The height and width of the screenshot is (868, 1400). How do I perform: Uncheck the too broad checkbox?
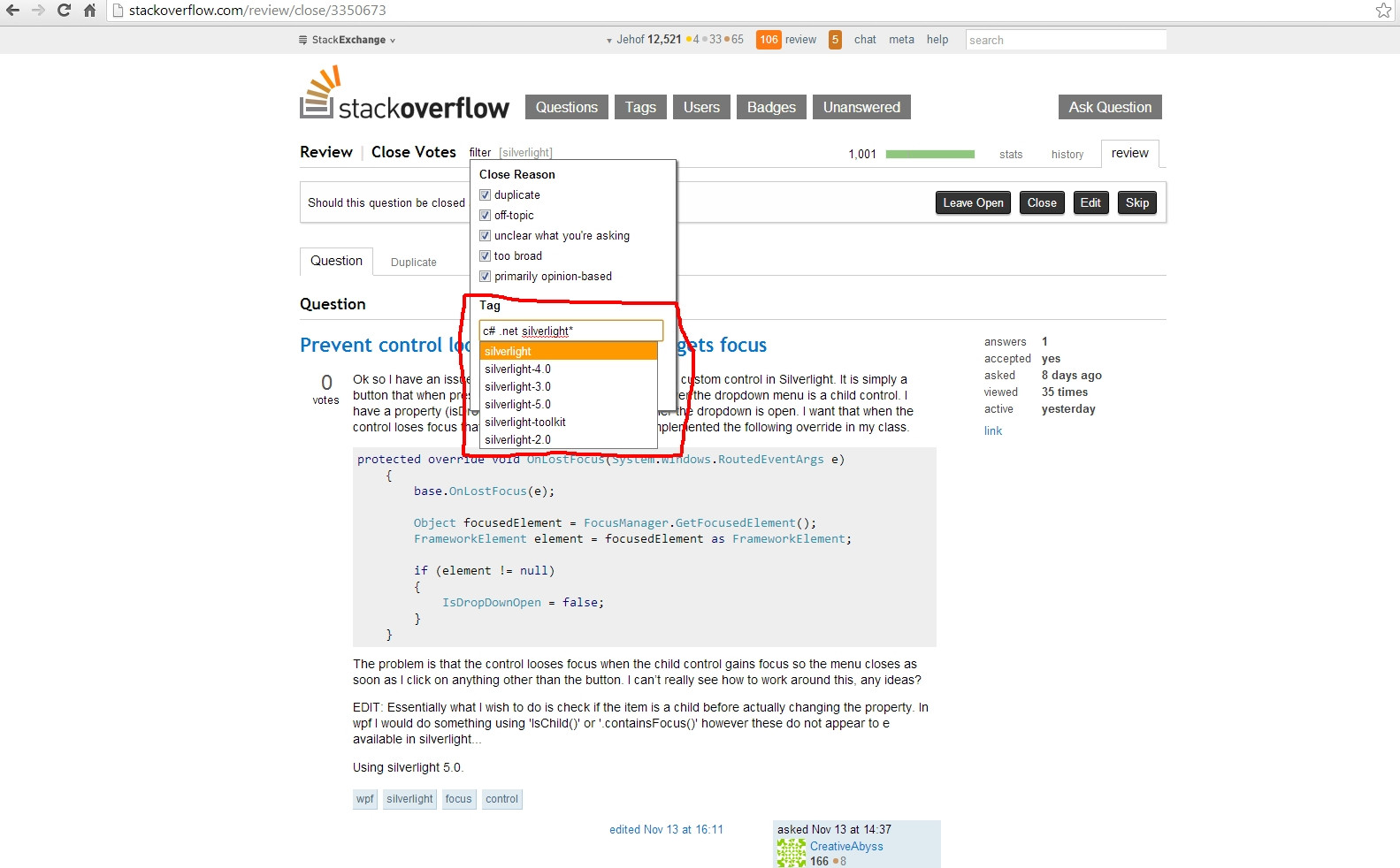[485, 256]
